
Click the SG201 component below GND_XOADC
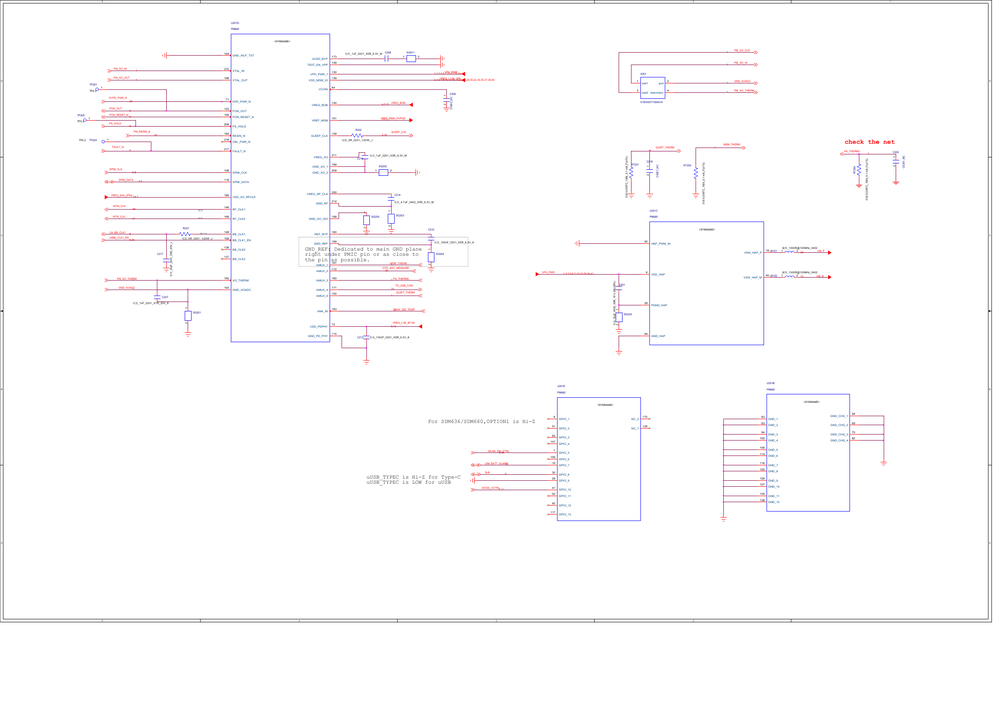point(188,316)
